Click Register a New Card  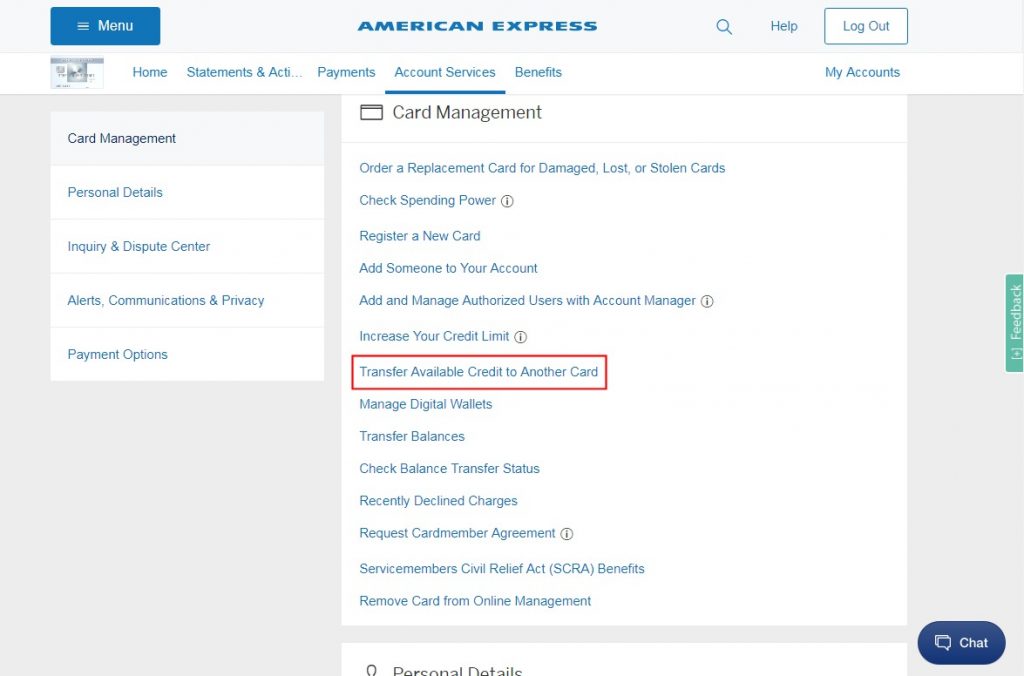pos(419,236)
